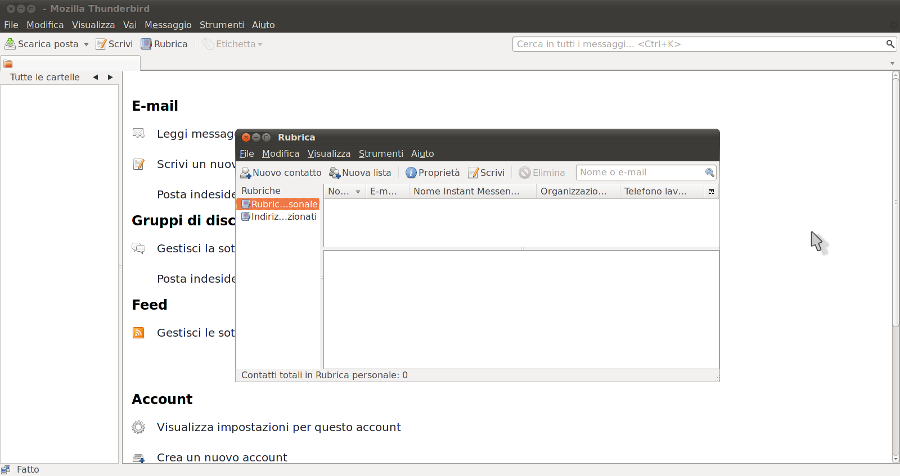Click the magnifier icon in global search
Viewport: 900px width, 476px height.
pyautogui.click(x=890, y=44)
